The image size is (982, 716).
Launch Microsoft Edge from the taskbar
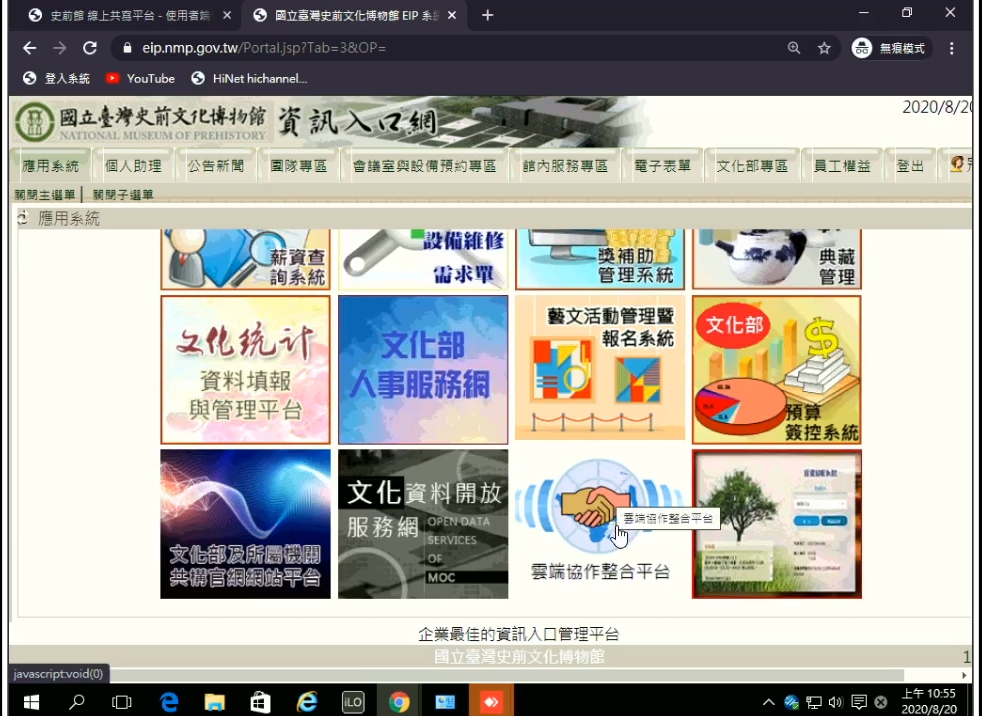pyautogui.click(x=169, y=702)
